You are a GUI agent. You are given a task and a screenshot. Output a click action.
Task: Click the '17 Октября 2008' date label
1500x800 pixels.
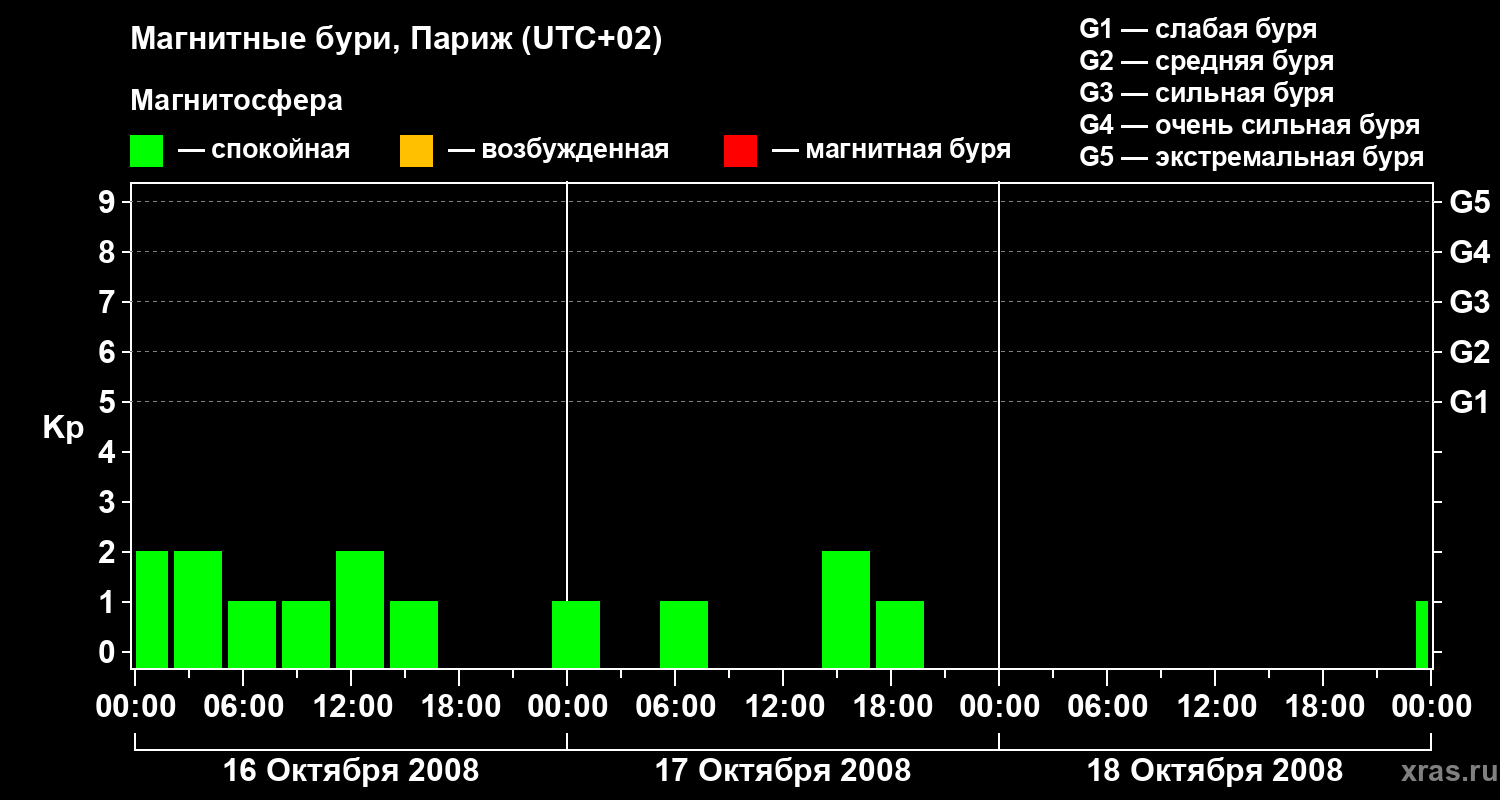[783, 771]
